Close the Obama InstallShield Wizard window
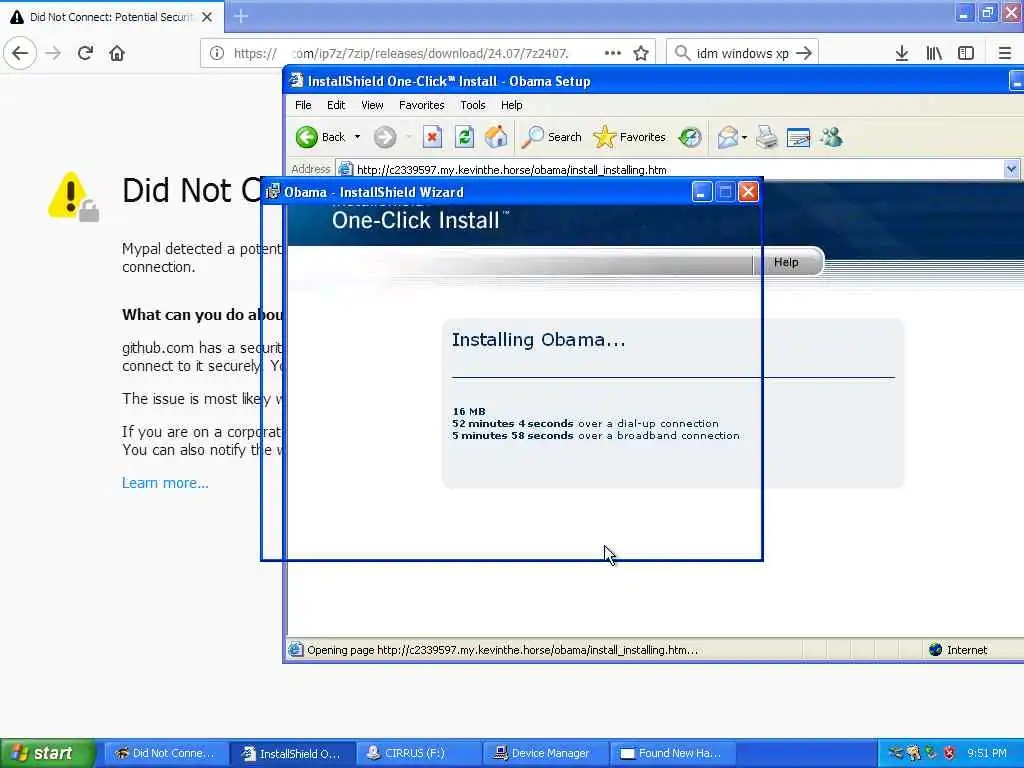 click(748, 192)
